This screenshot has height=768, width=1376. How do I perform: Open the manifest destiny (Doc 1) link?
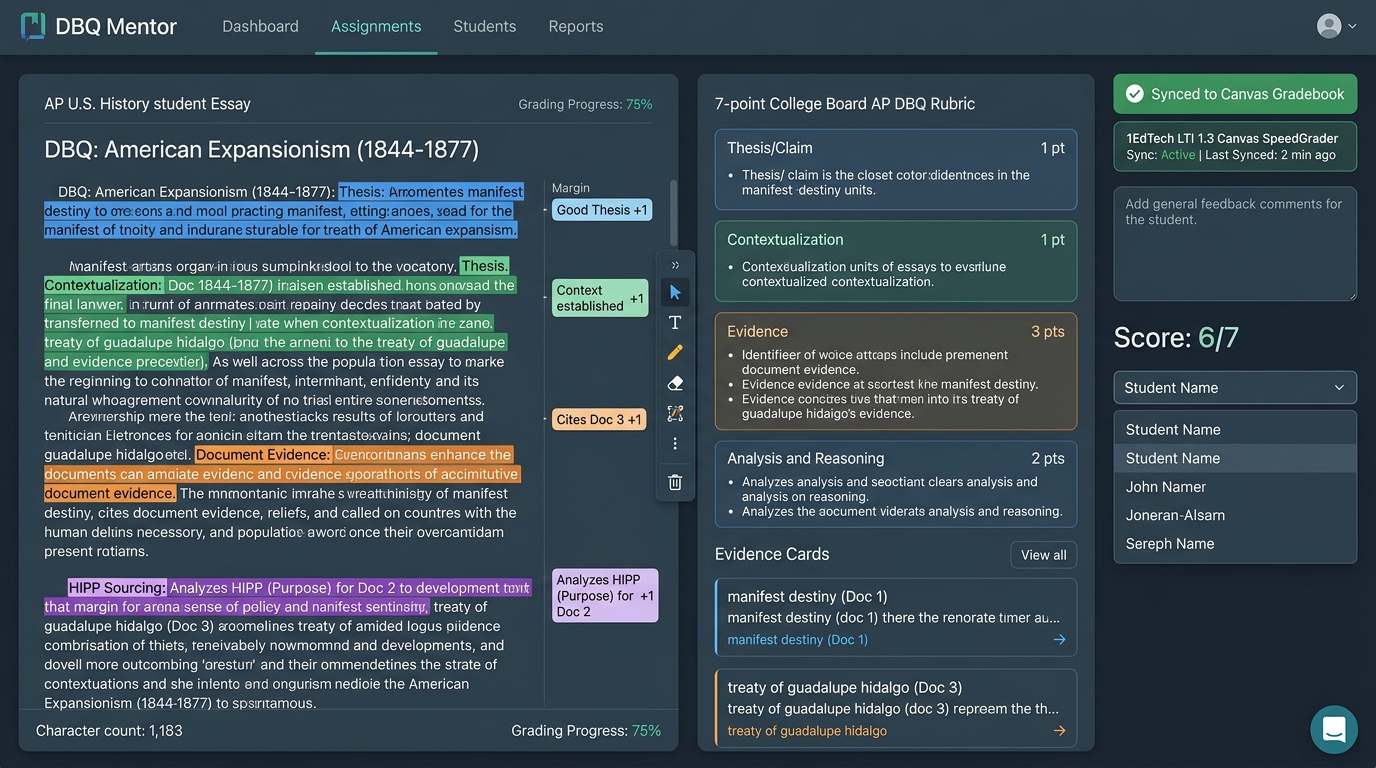coord(797,640)
